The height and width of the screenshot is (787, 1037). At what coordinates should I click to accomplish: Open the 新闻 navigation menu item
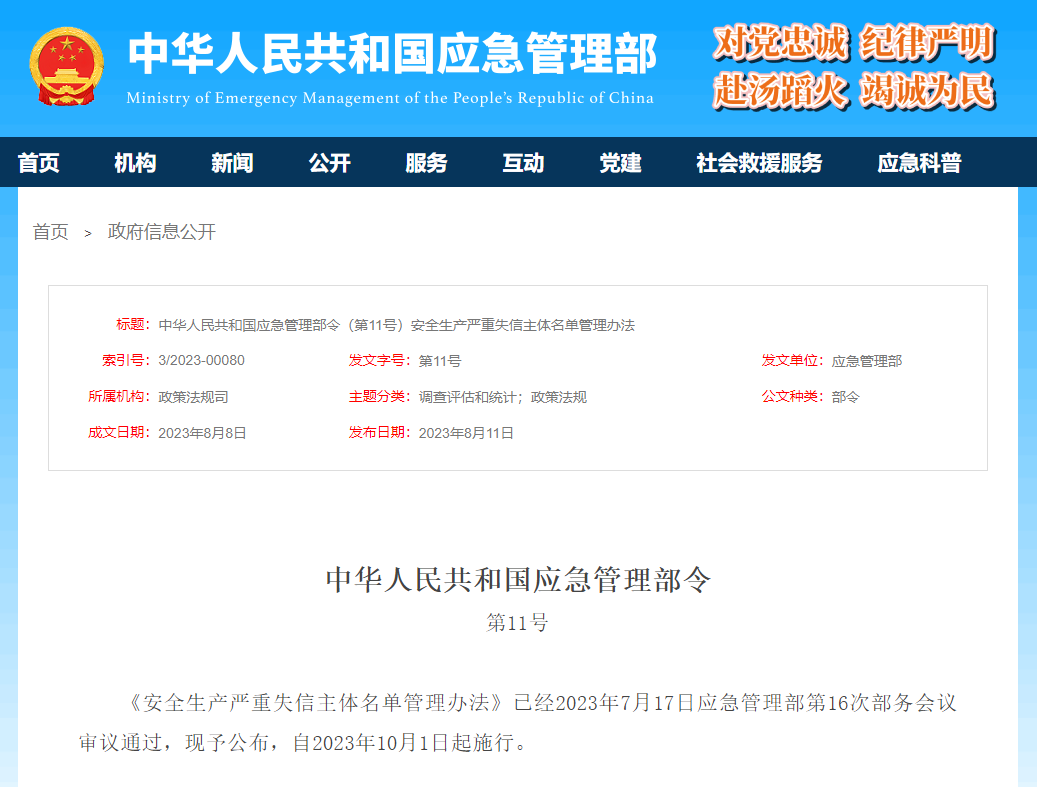pos(233,163)
